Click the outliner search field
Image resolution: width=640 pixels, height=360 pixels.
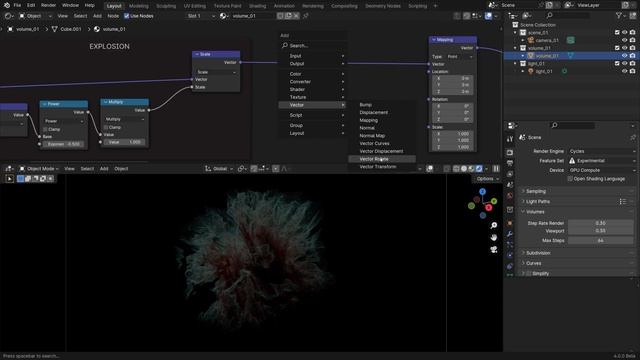[567, 16]
